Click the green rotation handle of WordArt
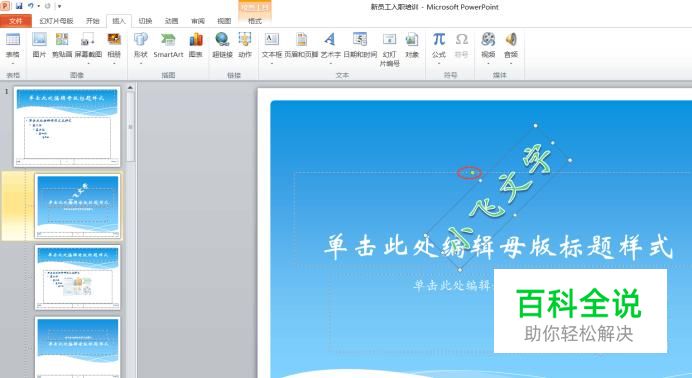The width and height of the screenshot is (692, 378). point(472,172)
